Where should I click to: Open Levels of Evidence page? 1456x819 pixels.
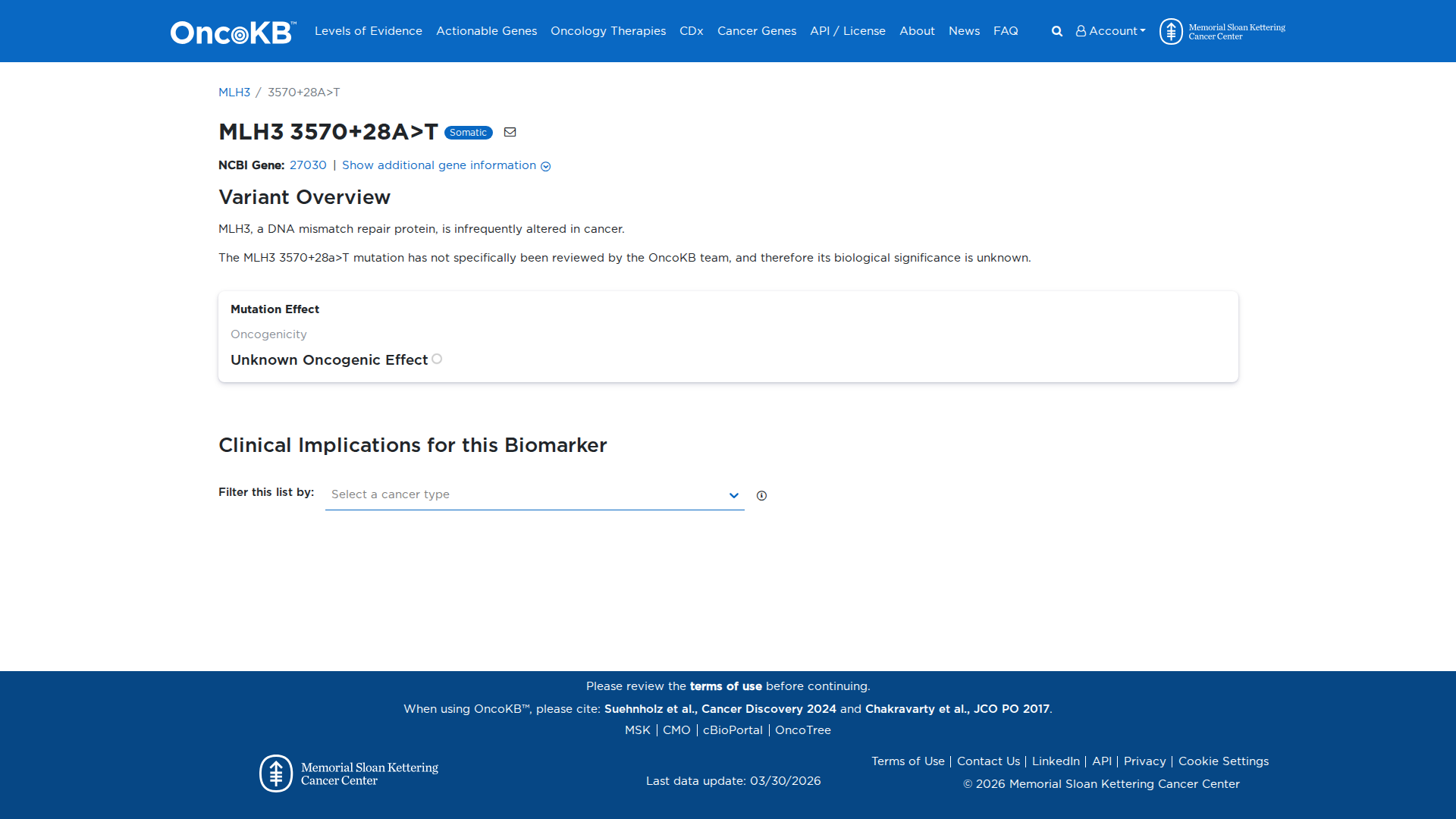click(x=368, y=31)
